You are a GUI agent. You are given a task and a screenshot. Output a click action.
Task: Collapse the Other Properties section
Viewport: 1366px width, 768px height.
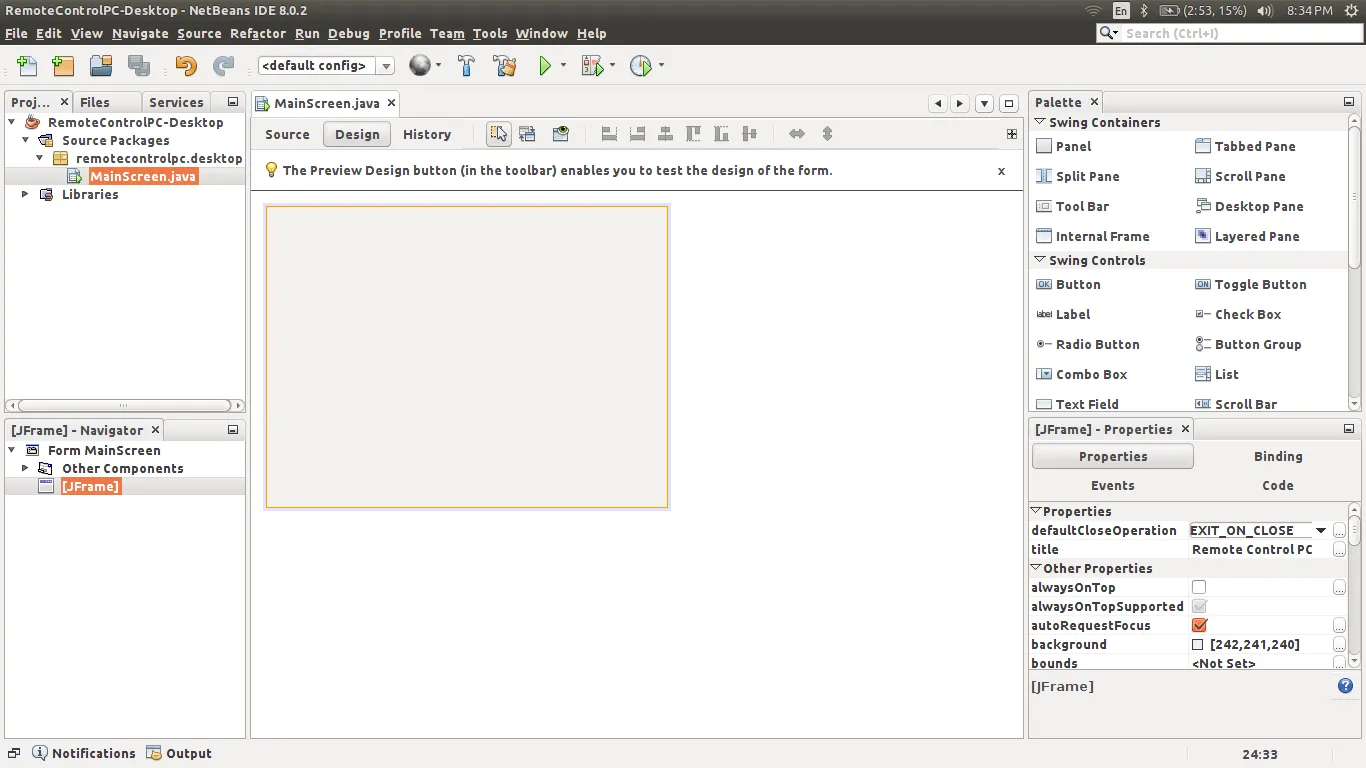click(1036, 568)
